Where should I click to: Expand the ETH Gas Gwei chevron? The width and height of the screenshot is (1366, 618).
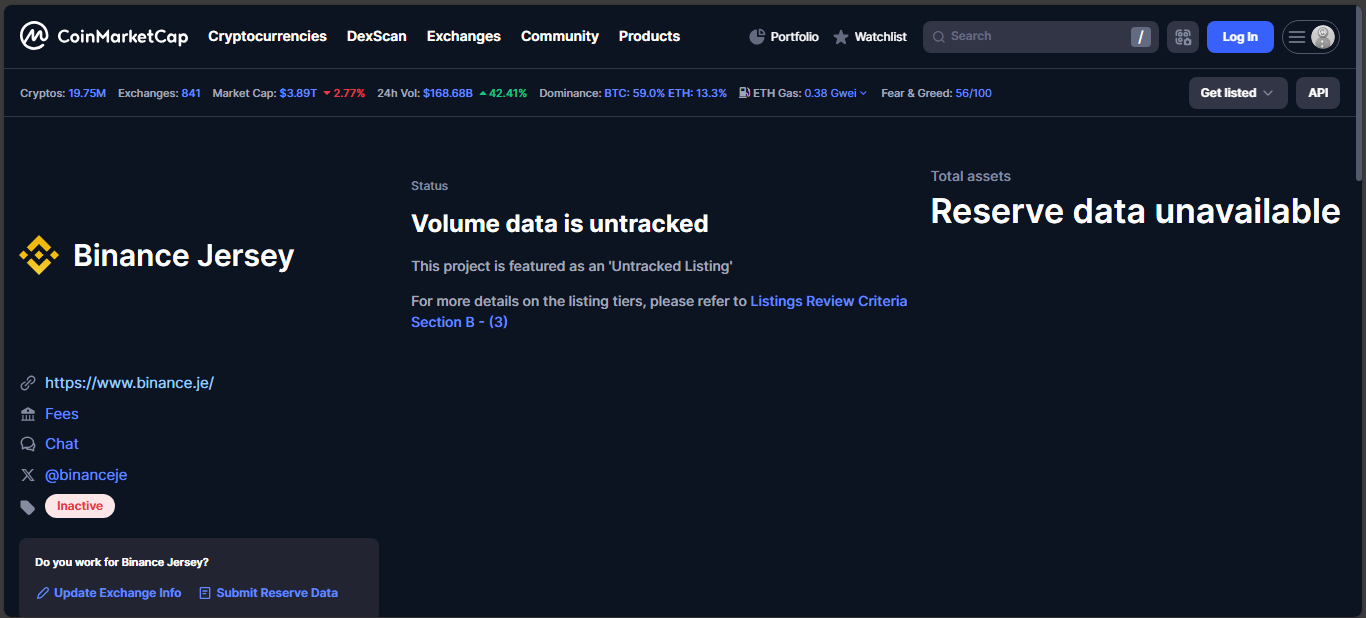pyautogui.click(x=864, y=94)
